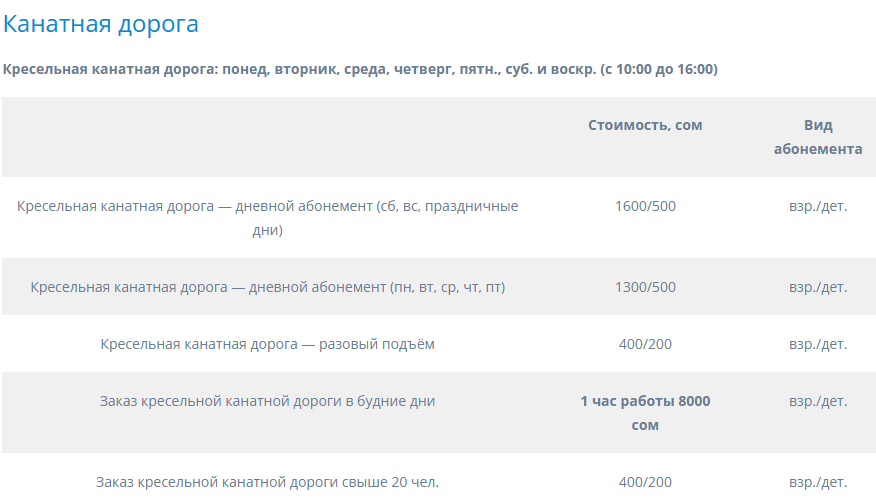This screenshot has width=876, height=500.
Task: Select the weekend and holiday day pass row description
Action: (x=268, y=218)
